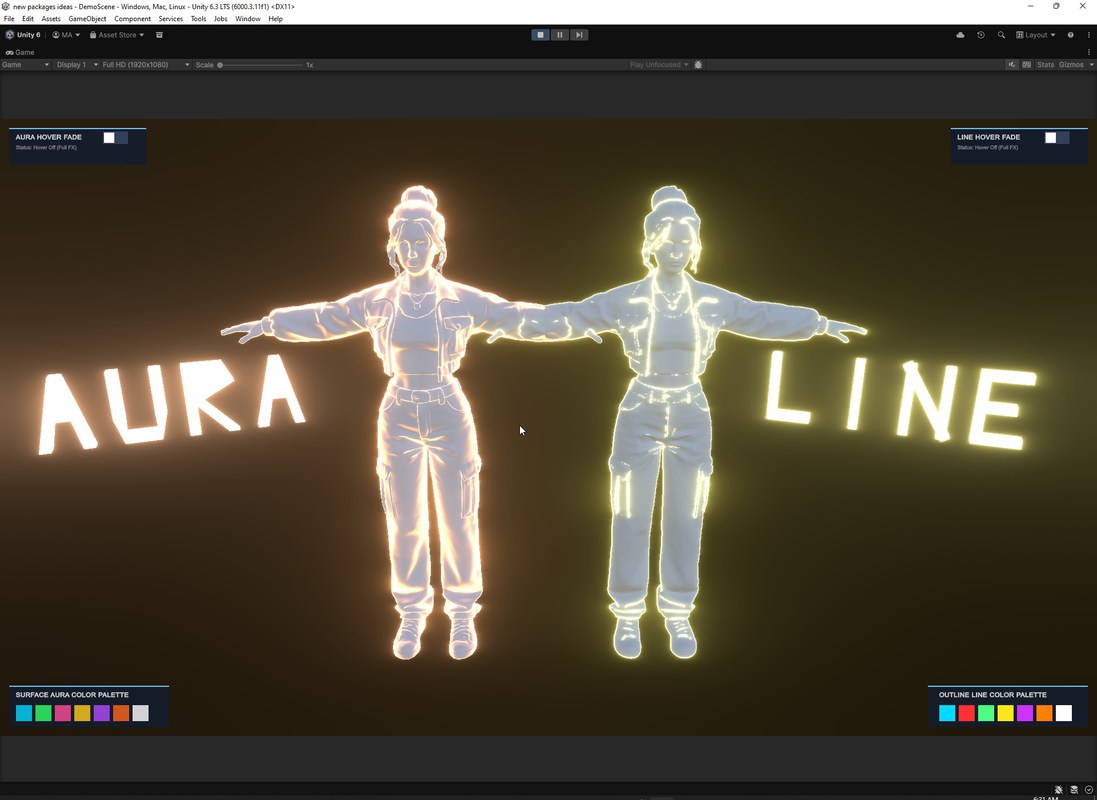The height and width of the screenshot is (800, 1097).
Task: Open the Assets menu
Action: (x=51, y=19)
